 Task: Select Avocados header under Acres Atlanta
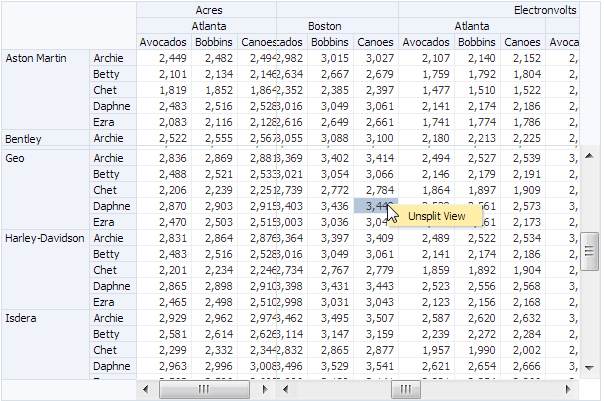(164, 42)
